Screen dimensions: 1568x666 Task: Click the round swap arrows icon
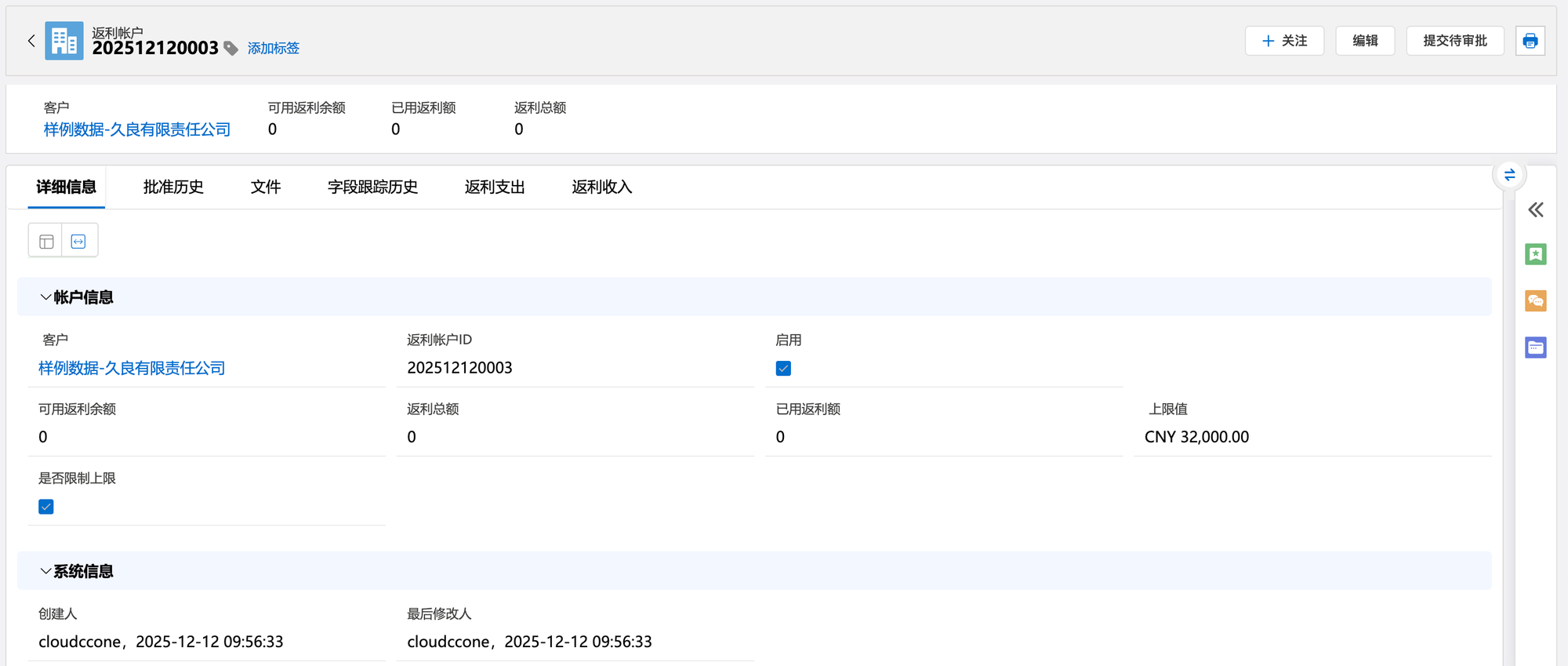coord(1509,175)
